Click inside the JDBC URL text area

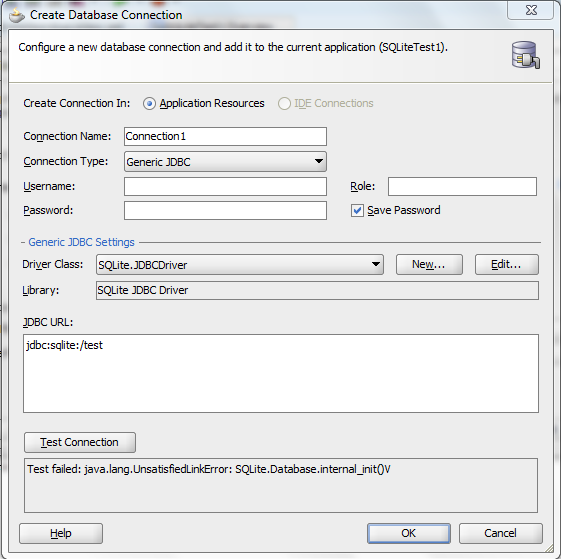click(x=281, y=373)
